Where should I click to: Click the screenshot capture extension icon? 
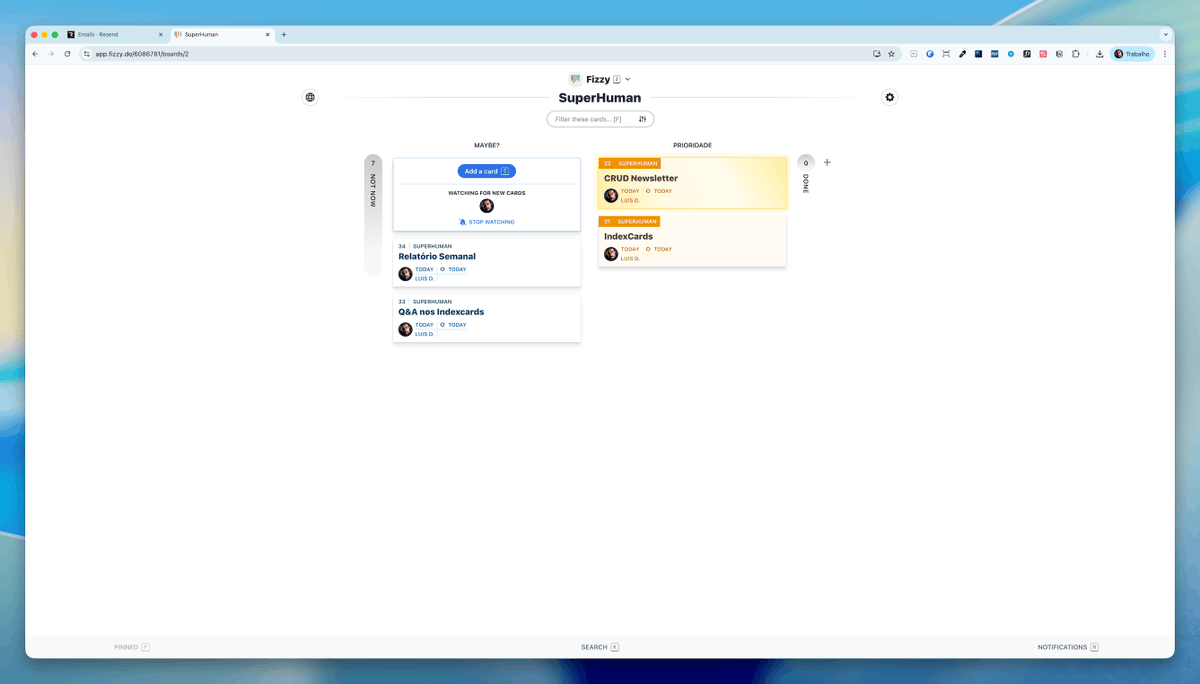point(946,54)
